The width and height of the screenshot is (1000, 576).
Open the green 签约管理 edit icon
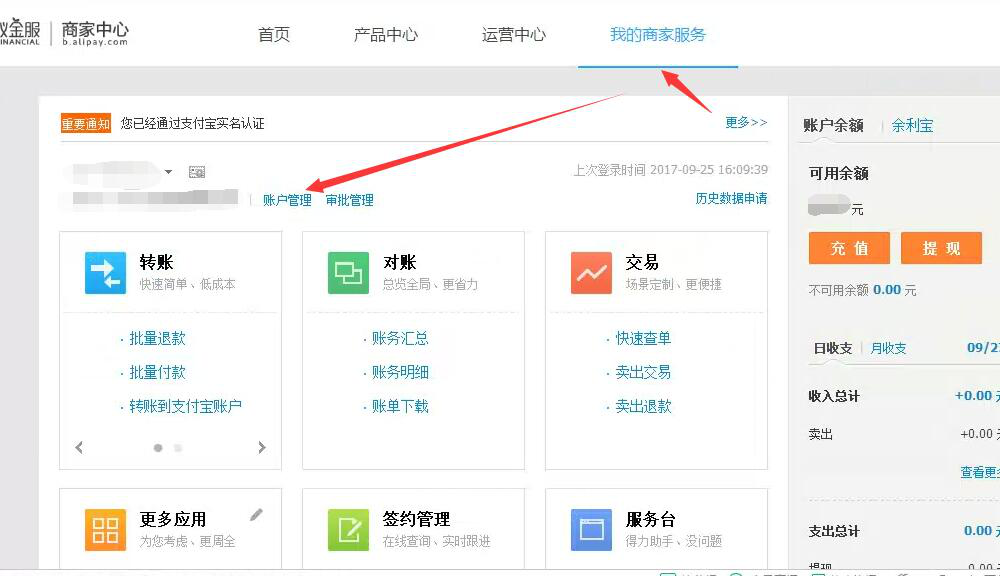(348, 529)
